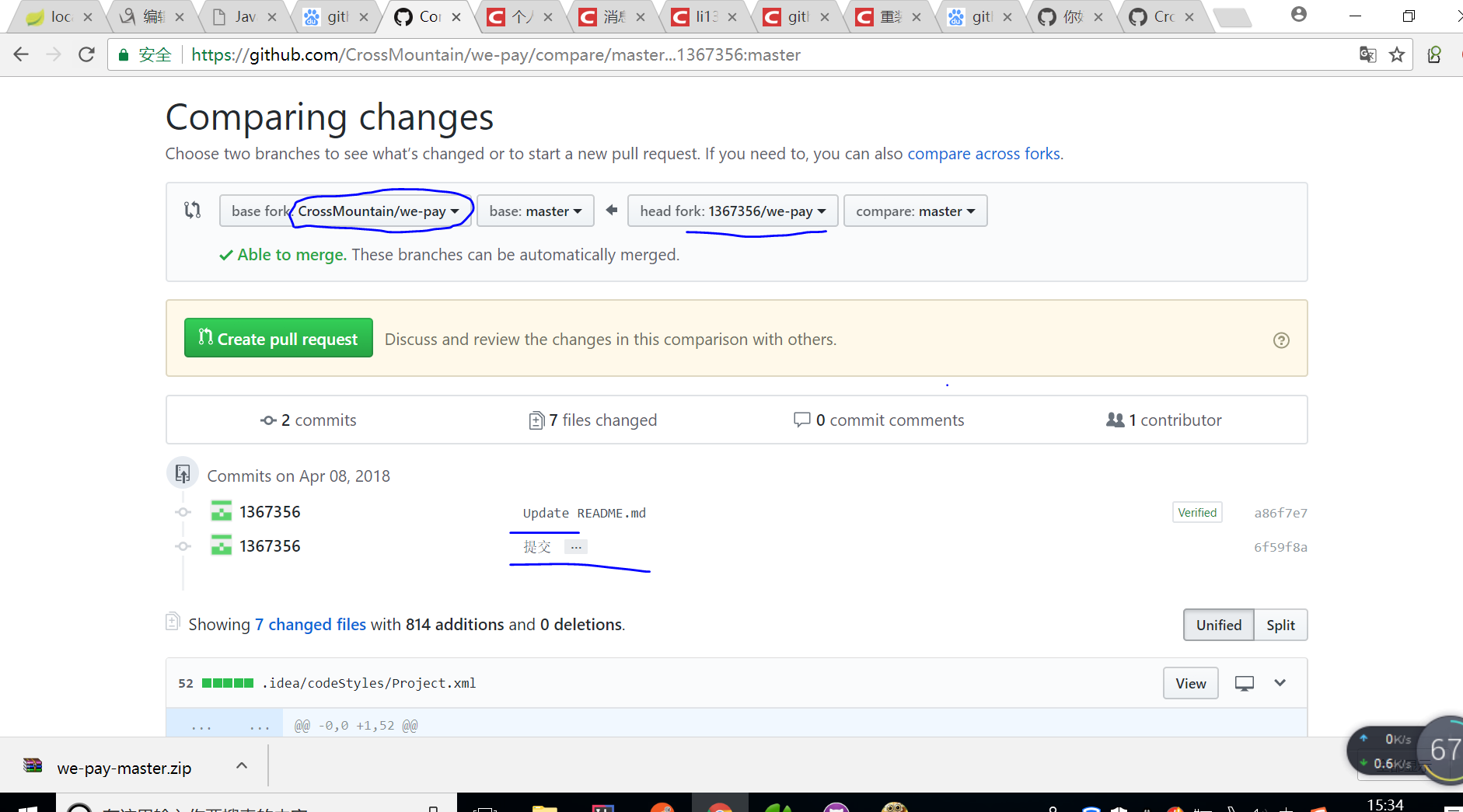The image size is (1463, 812).
Task: Open the download item options chevron
Action: pos(242,765)
